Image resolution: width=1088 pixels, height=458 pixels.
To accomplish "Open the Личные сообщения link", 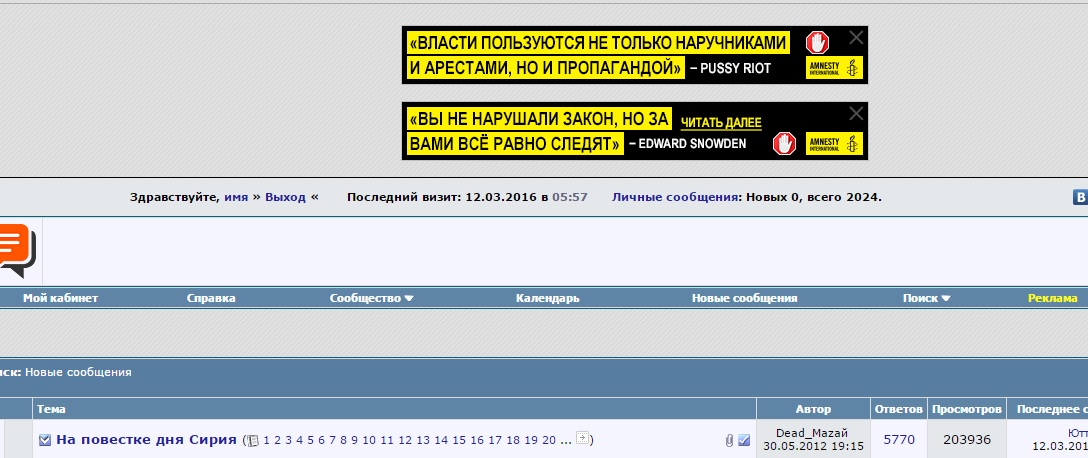I will [x=675, y=197].
